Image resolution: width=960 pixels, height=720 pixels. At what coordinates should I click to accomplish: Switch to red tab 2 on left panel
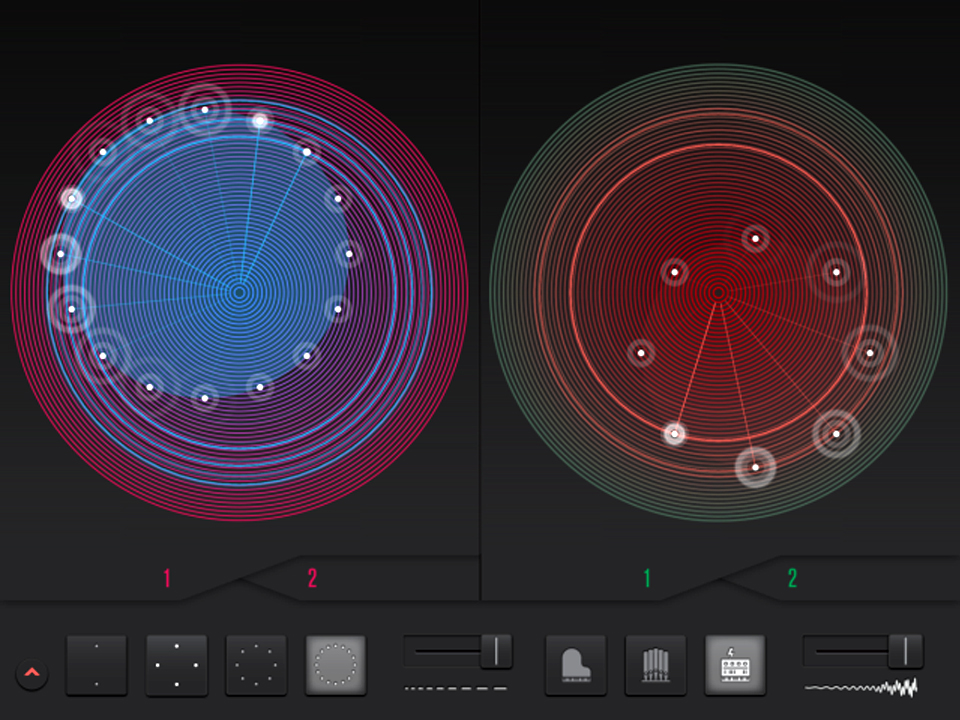(x=312, y=578)
